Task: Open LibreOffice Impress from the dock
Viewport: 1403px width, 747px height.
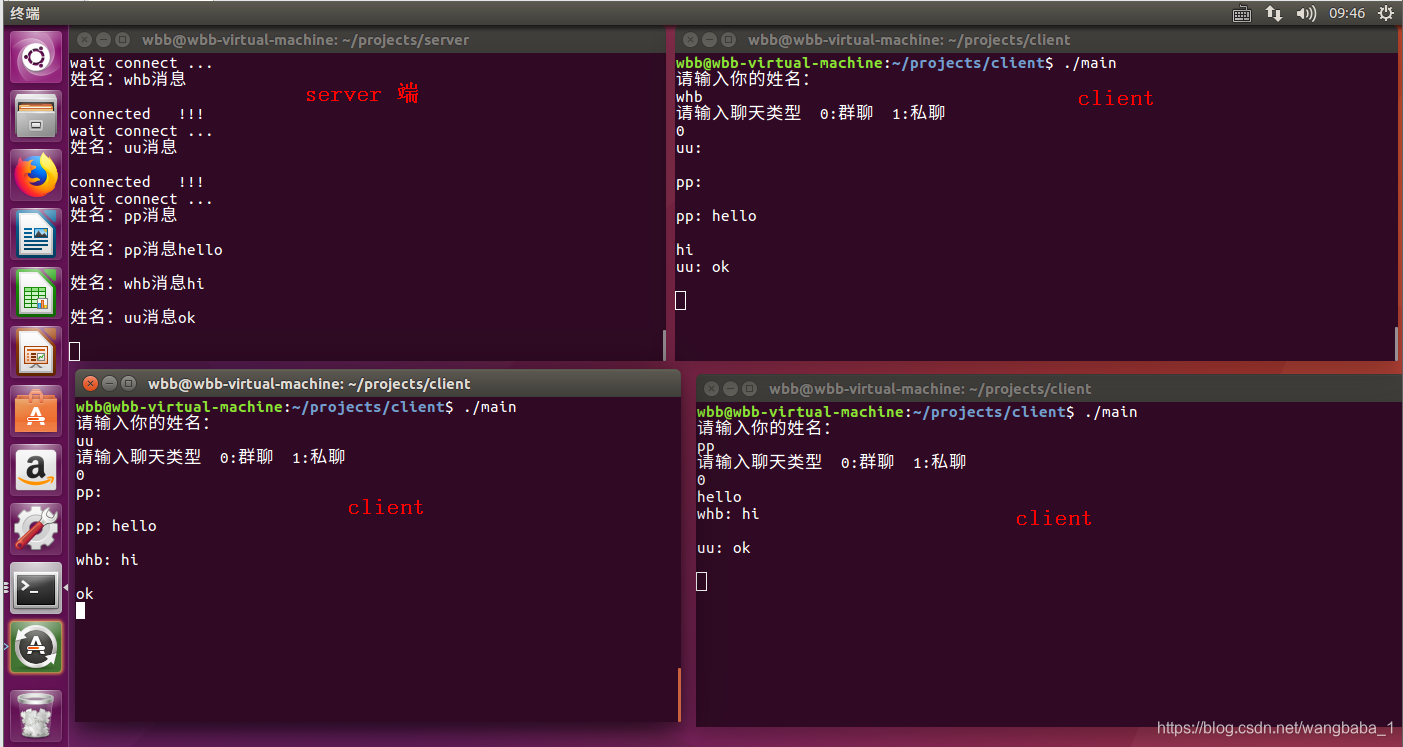Action: pos(36,352)
